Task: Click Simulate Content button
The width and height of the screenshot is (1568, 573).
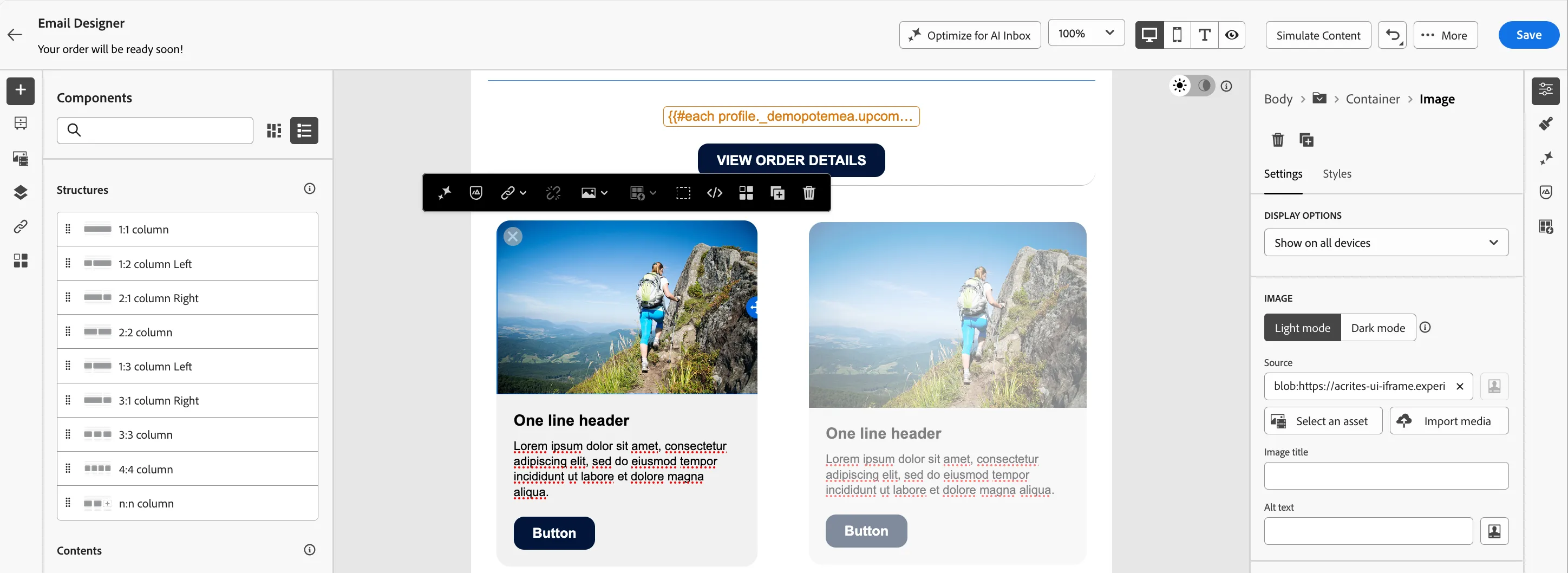Action: point(1318,35)
